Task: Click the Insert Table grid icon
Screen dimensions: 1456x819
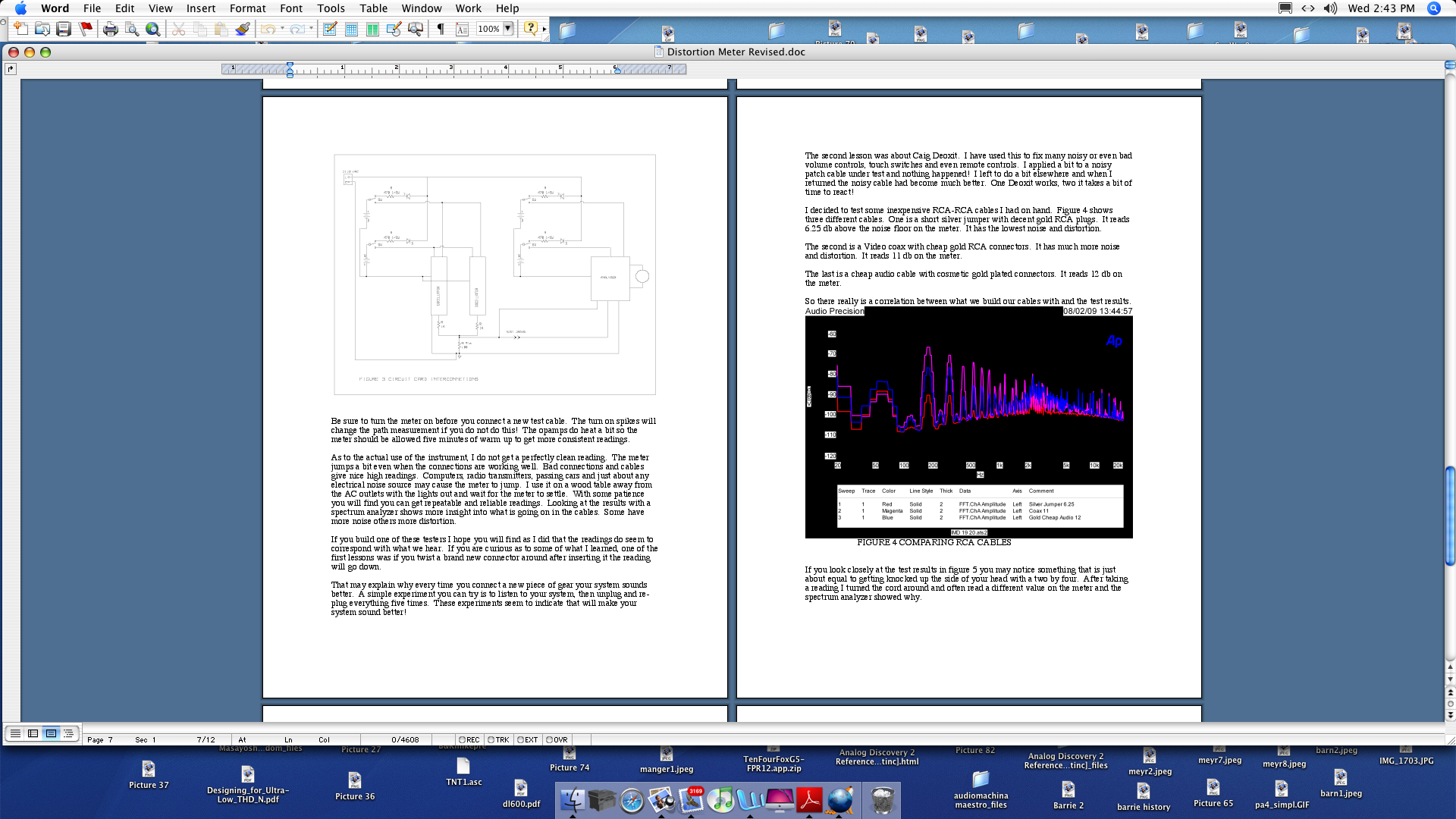Action: pos(351,29)
